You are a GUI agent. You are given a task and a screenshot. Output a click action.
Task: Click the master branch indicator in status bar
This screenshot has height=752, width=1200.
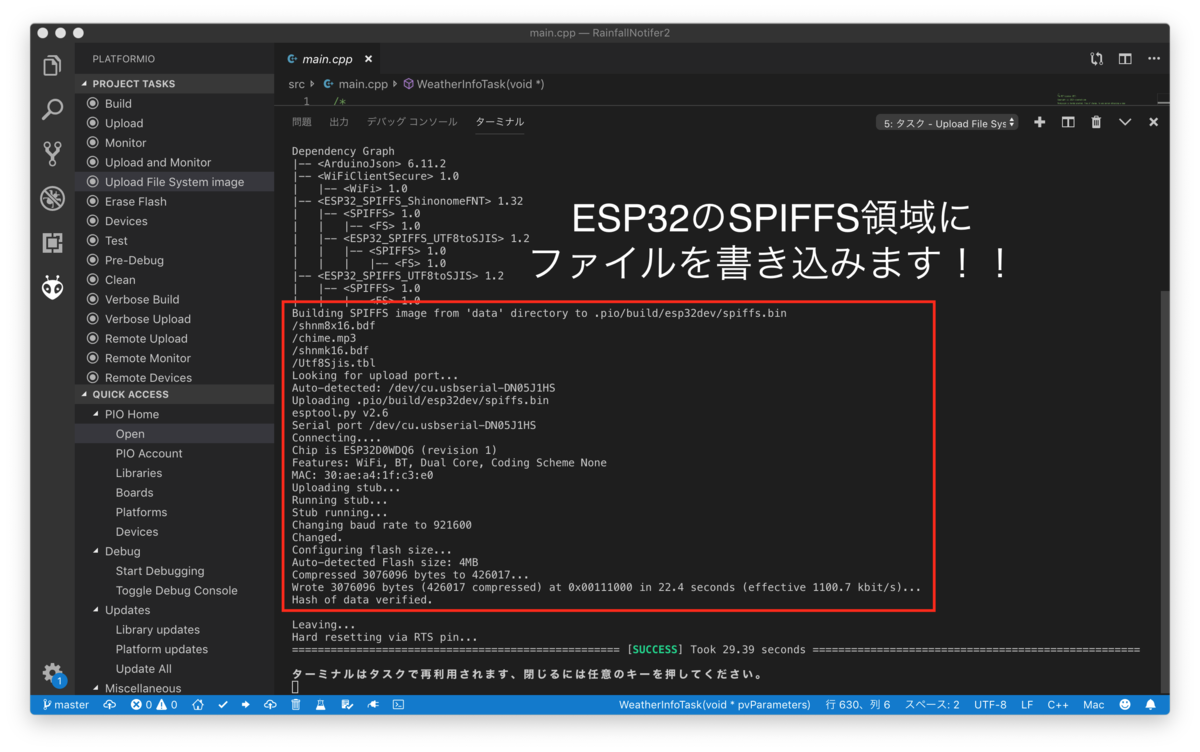point(66,705)
